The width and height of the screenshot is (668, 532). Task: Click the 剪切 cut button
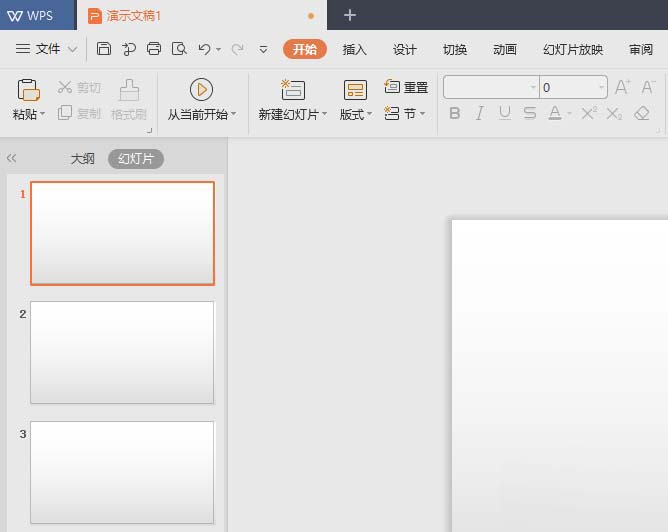(79, 88)
